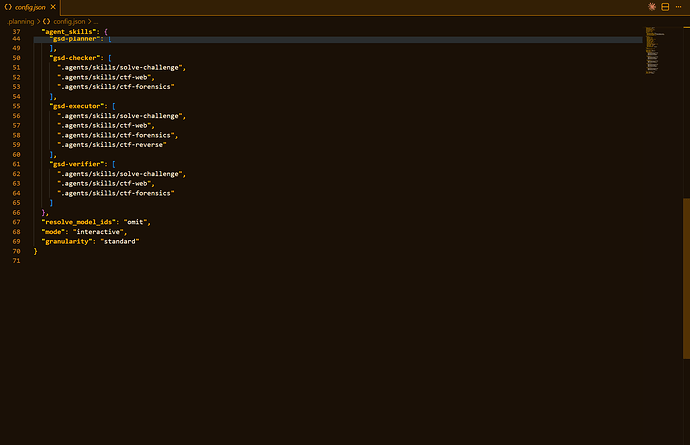Click the JSON braces icon on the config.json tab

8,7
